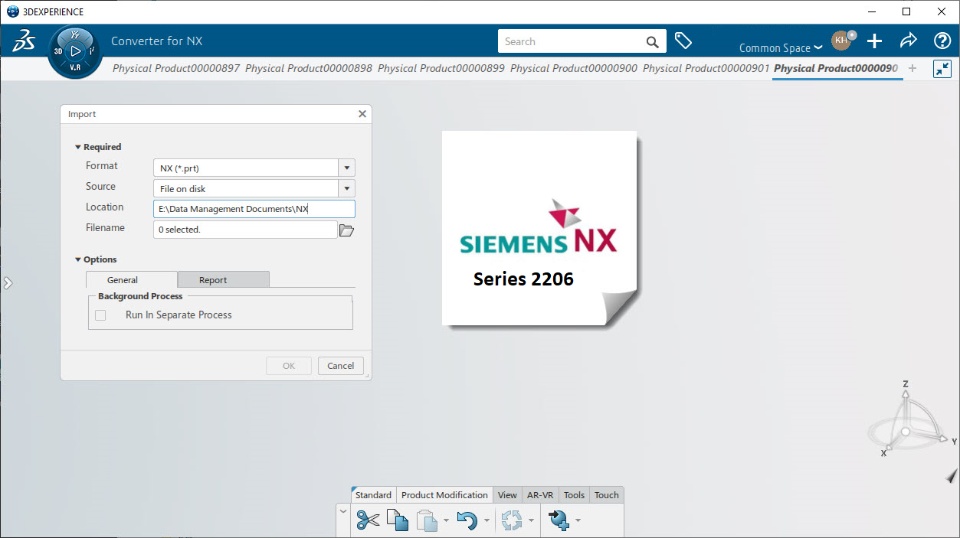Enable Run In Separate Process checkbox

point(101,315)
